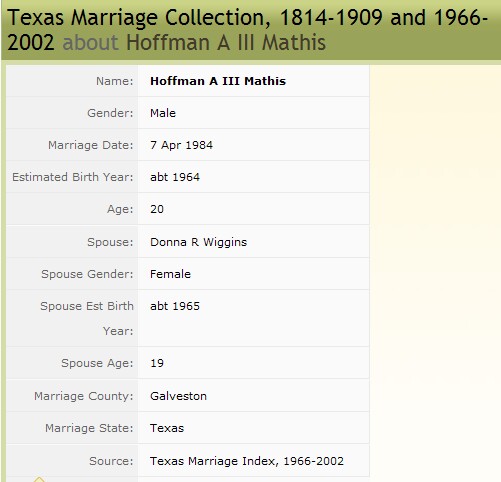This screenshot has height=482, width=501.
Task: Click the Galveston marriage county value
Action: tap(178, 396)
